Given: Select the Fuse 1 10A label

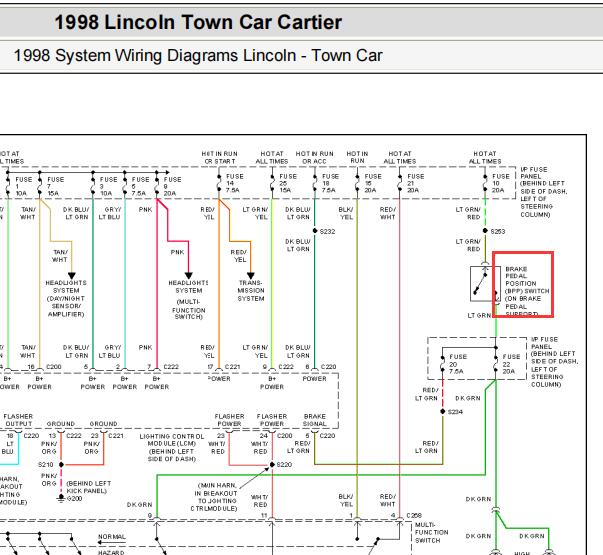Looking at the screenshot, I should (23, 187).
